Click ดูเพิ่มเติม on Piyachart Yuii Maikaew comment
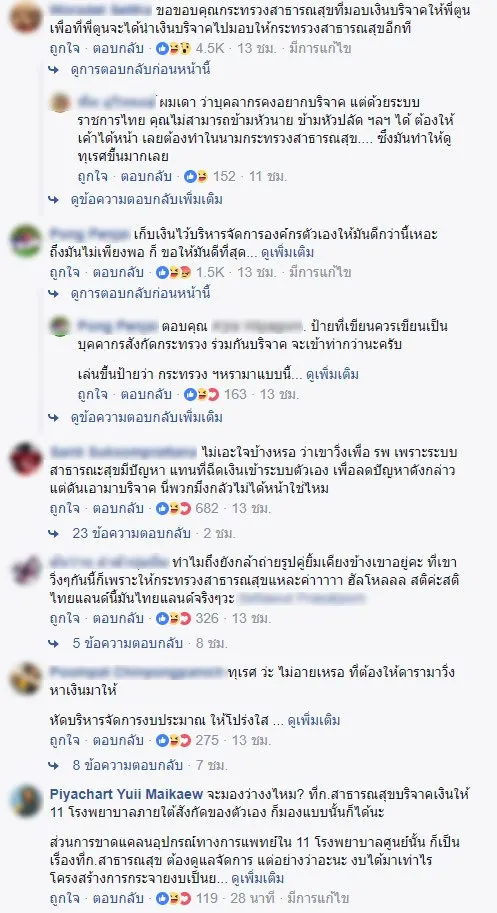 258,877
